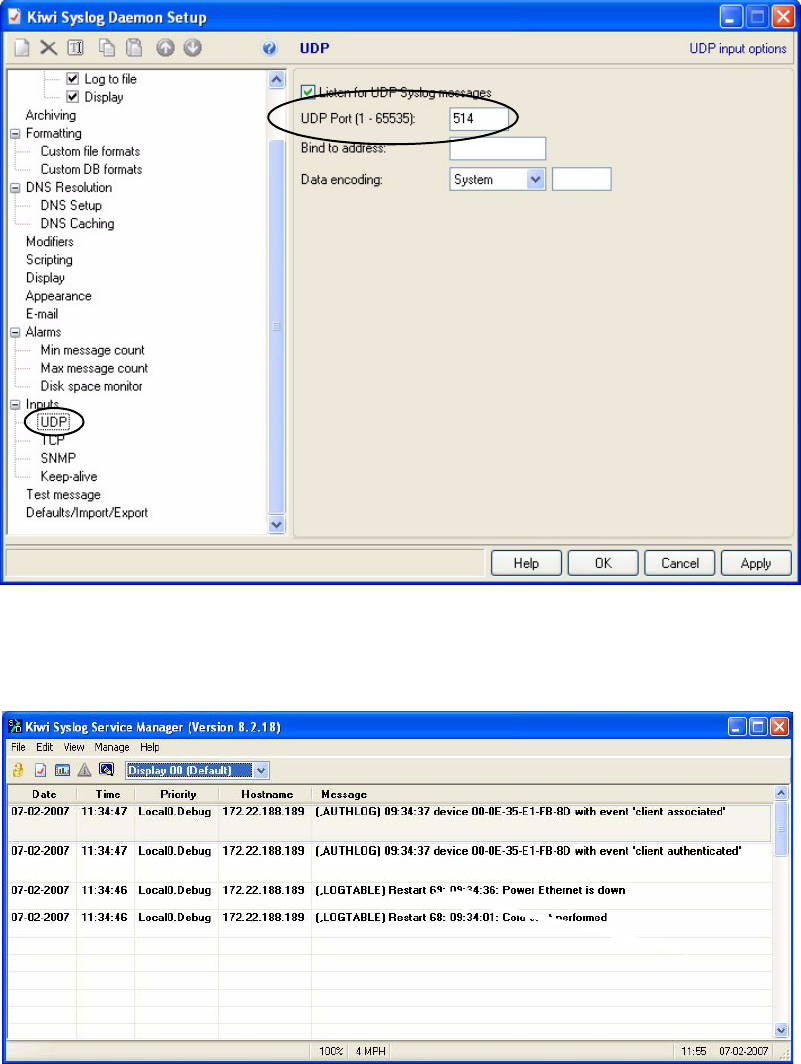The width and height of the screenshot is (801, 1064).
Task: Collapse the Formatting tree node
Action: (15, 134)
